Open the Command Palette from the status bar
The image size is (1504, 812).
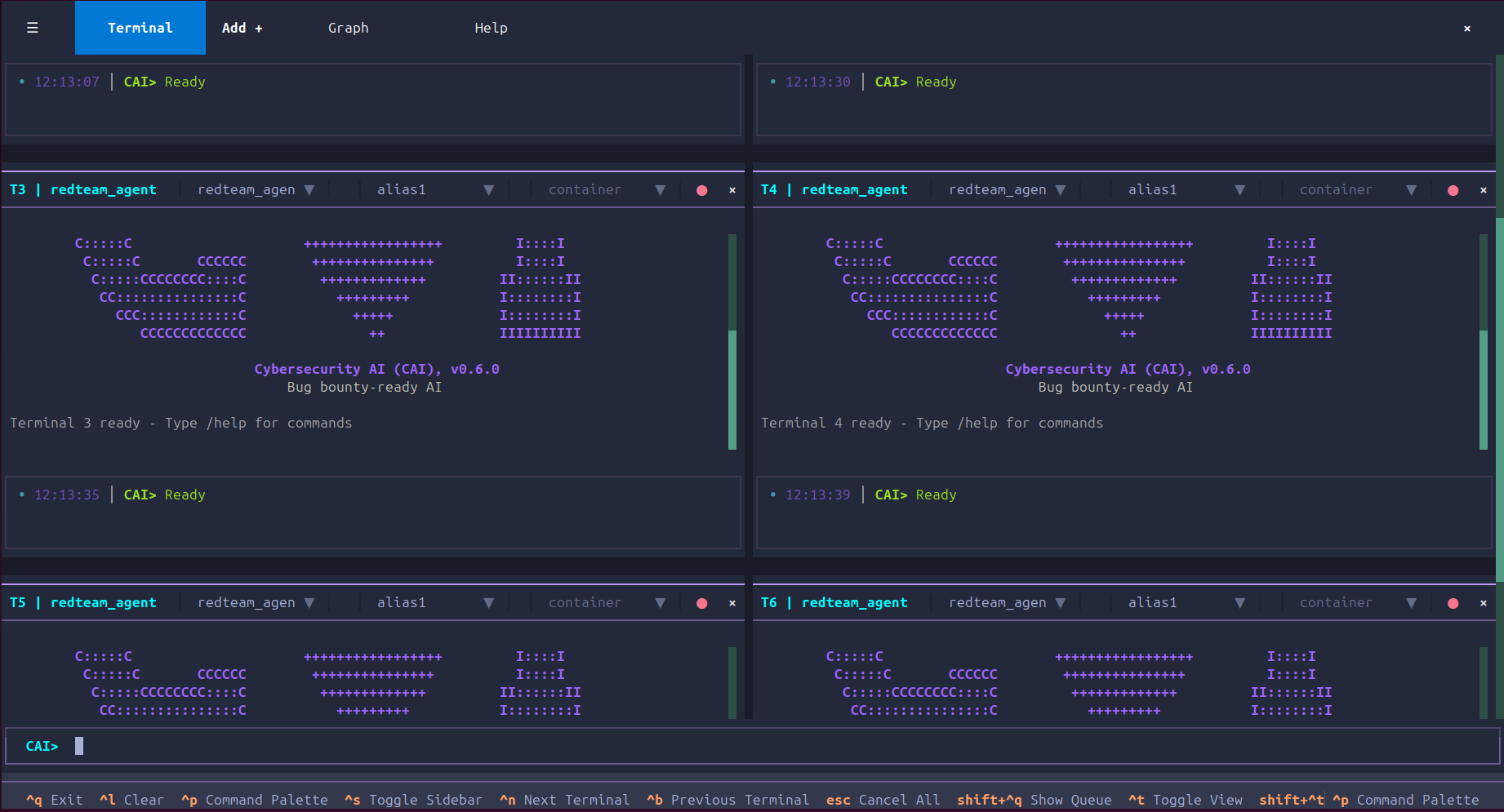[x=254, y=800]
